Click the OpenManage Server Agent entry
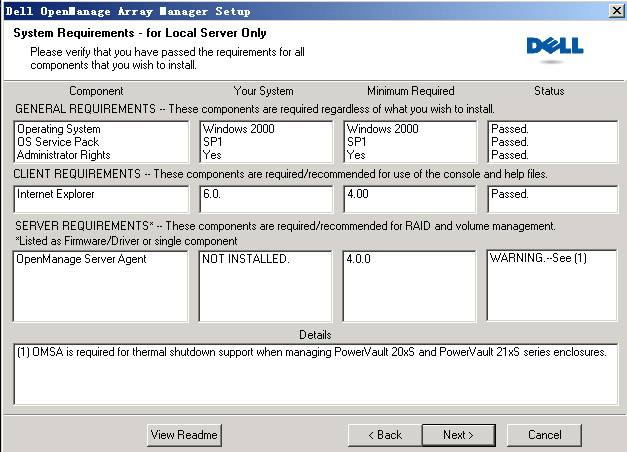The width and height of the screenshot is (627, 452). (81, 259)
